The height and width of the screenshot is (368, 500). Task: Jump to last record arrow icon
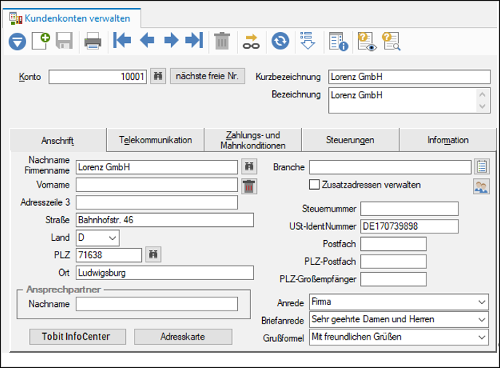[194, 40]
